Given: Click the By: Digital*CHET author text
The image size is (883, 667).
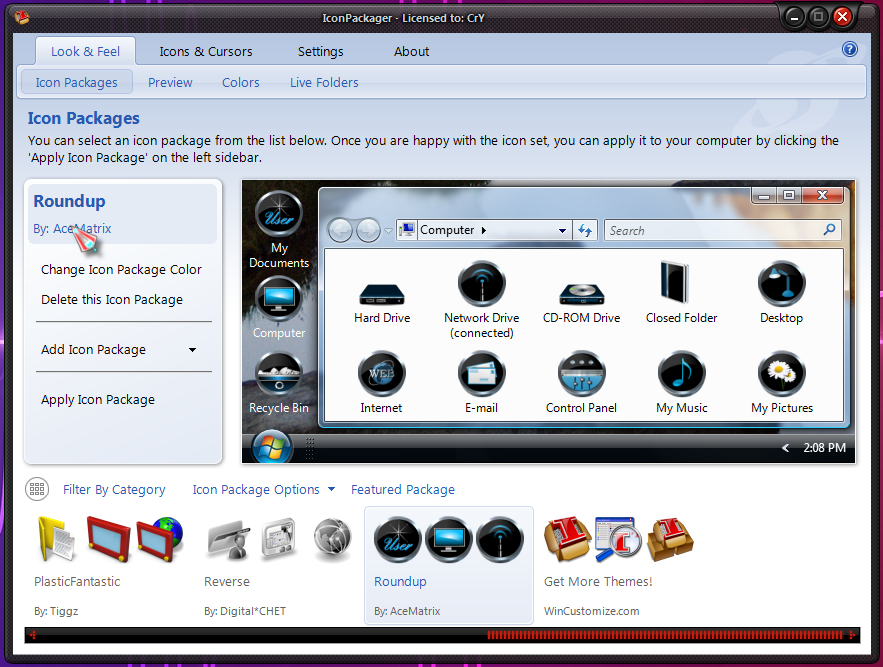Looking at the screenshot, I should click(x=245, y=611).
